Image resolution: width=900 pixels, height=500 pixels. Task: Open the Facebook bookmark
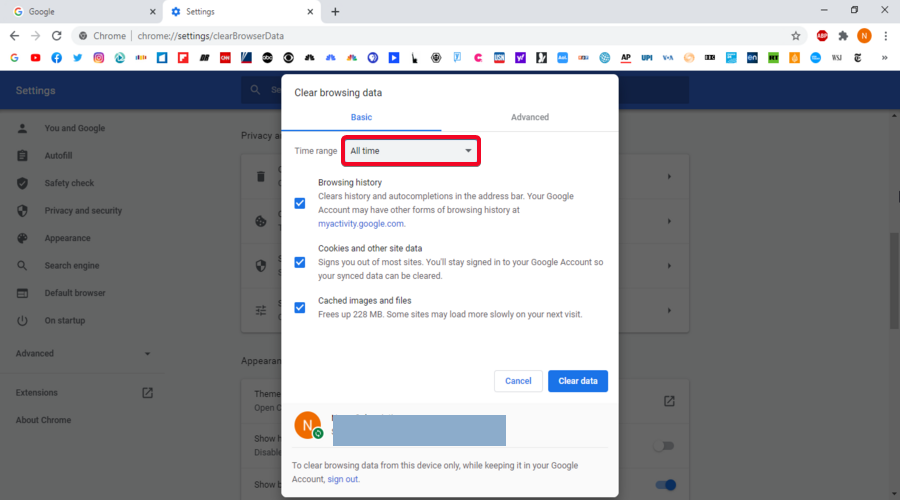pos(57,58)
